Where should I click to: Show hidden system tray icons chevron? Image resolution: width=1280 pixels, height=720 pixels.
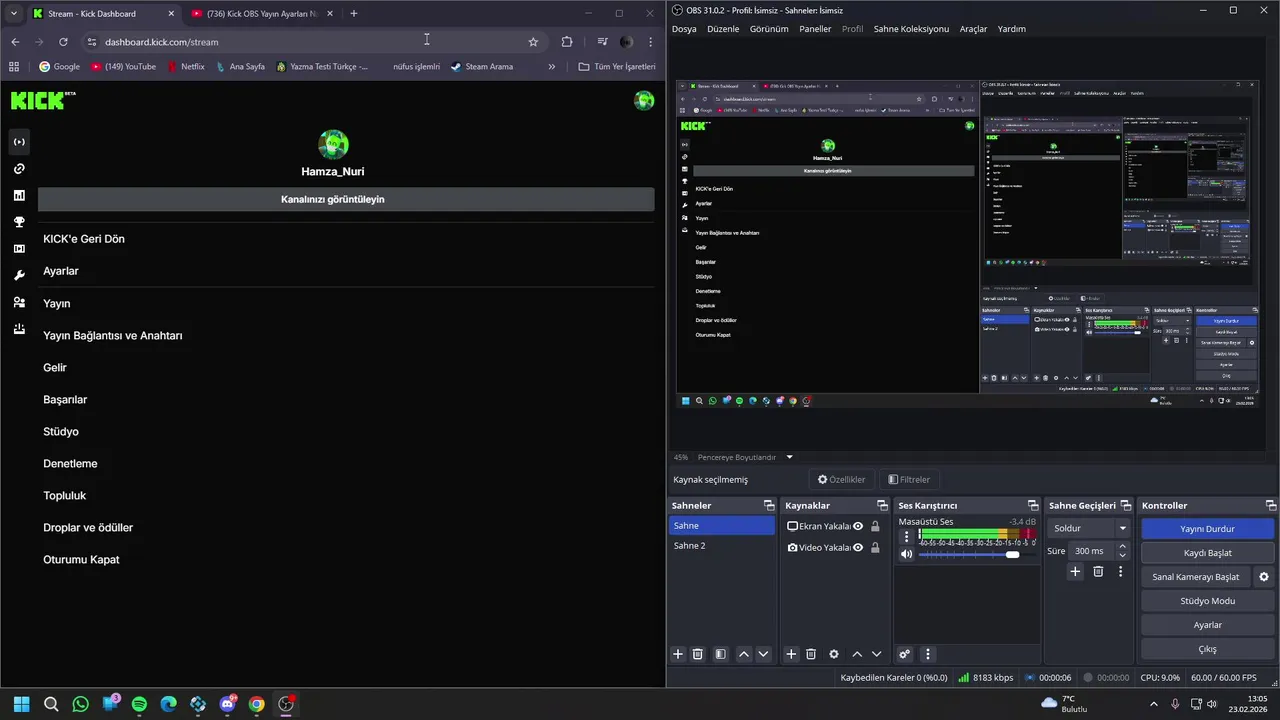pos(1154,704)
